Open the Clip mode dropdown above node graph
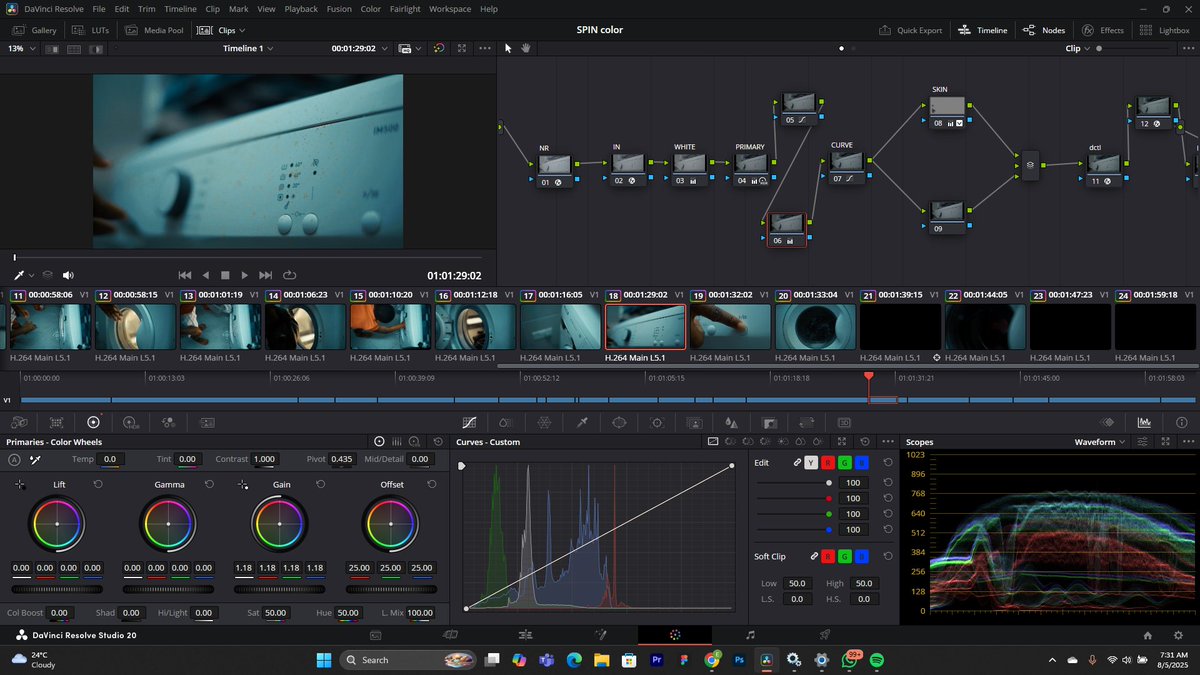 [1078, 48]
